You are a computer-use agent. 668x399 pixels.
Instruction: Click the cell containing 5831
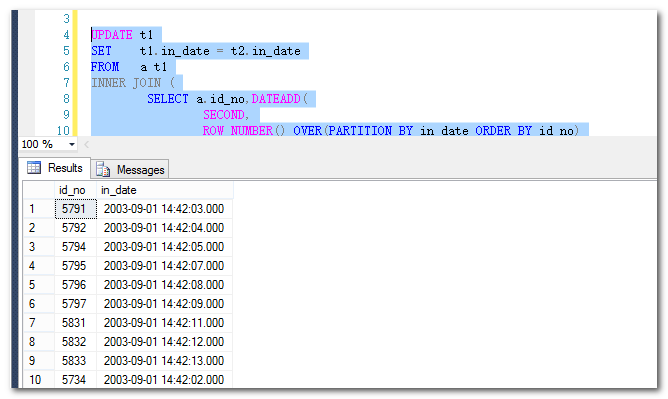(x=75, y=323)
